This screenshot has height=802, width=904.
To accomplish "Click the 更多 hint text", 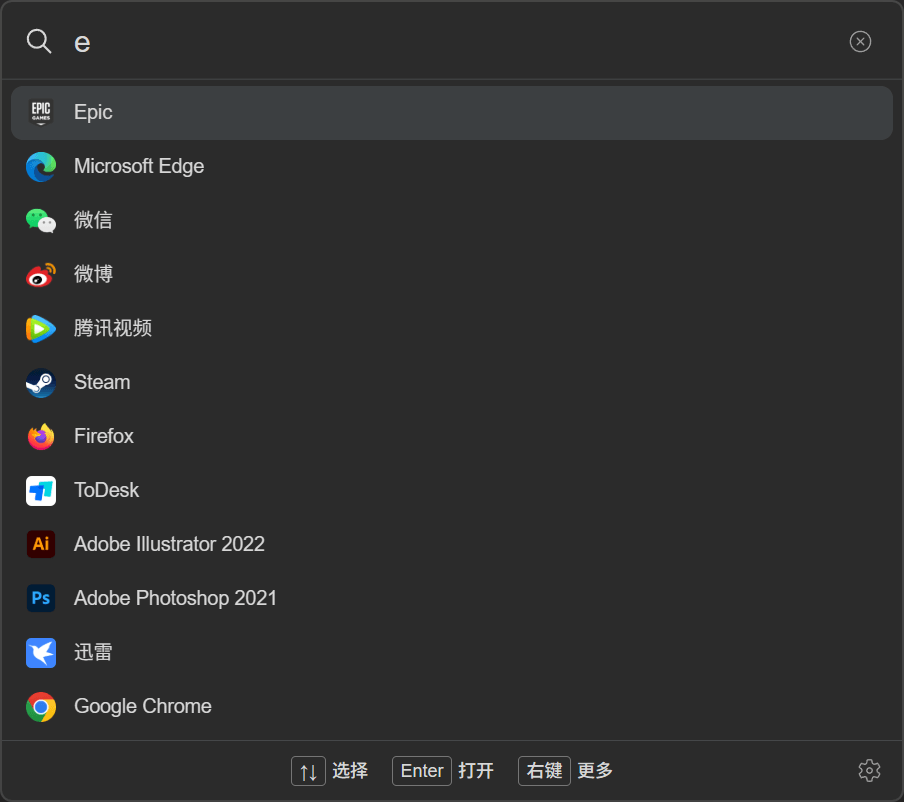I will (595, 771).
